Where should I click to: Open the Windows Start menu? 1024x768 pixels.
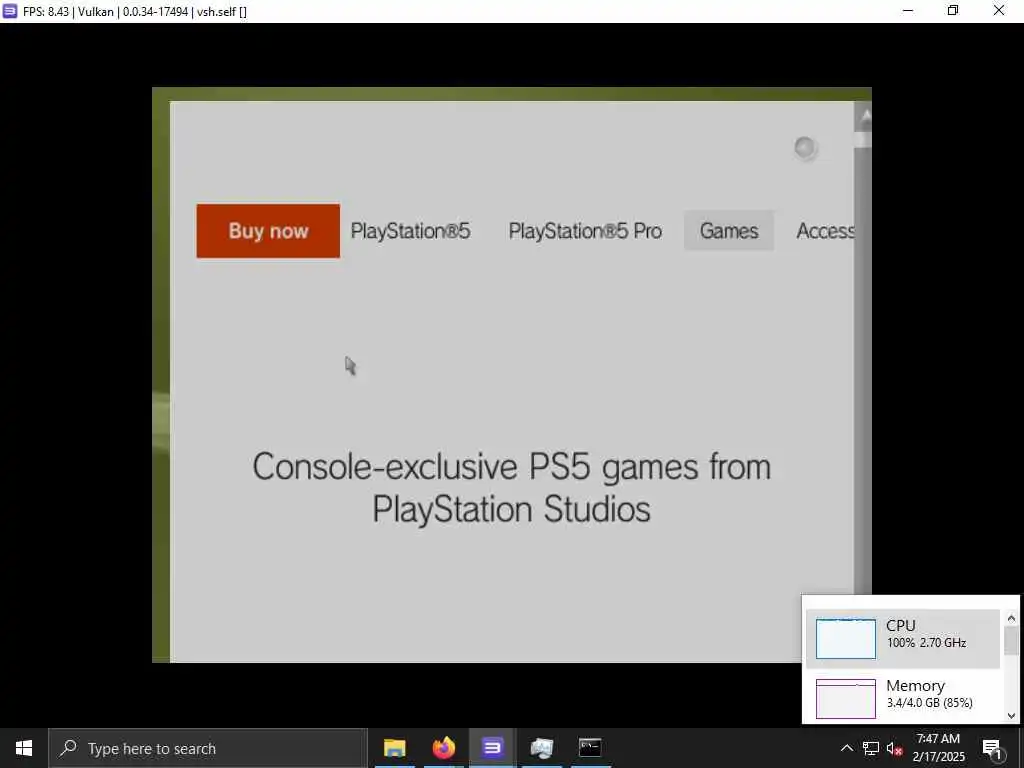[24, 748]
